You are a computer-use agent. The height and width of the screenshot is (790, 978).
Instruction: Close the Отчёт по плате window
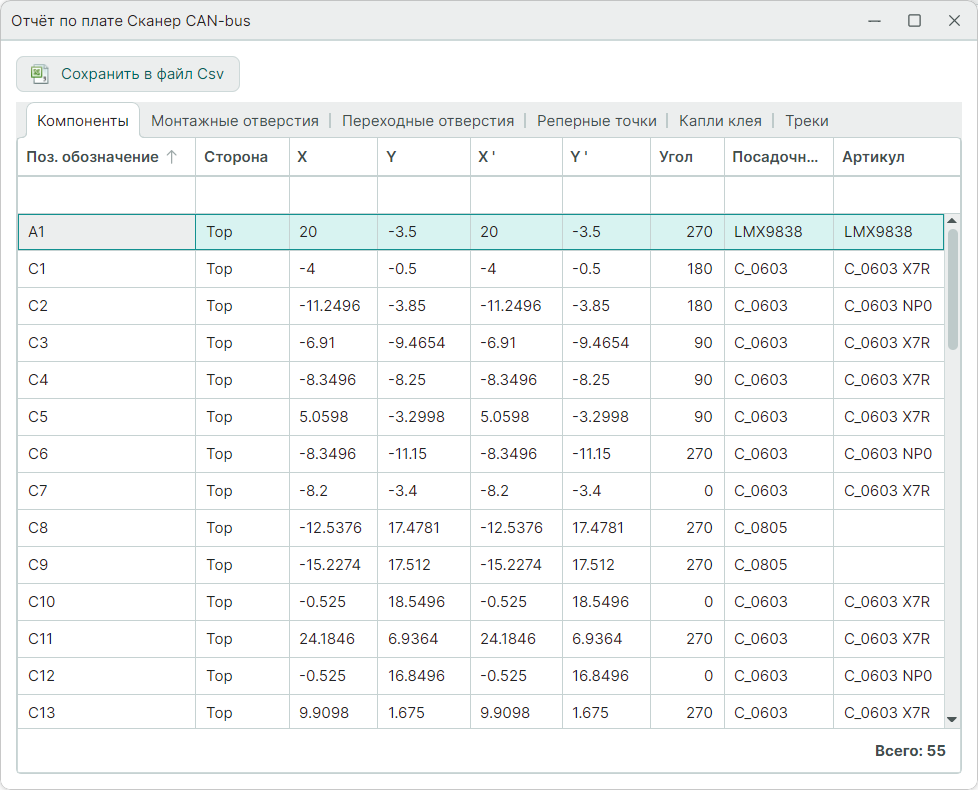[953, 21]
